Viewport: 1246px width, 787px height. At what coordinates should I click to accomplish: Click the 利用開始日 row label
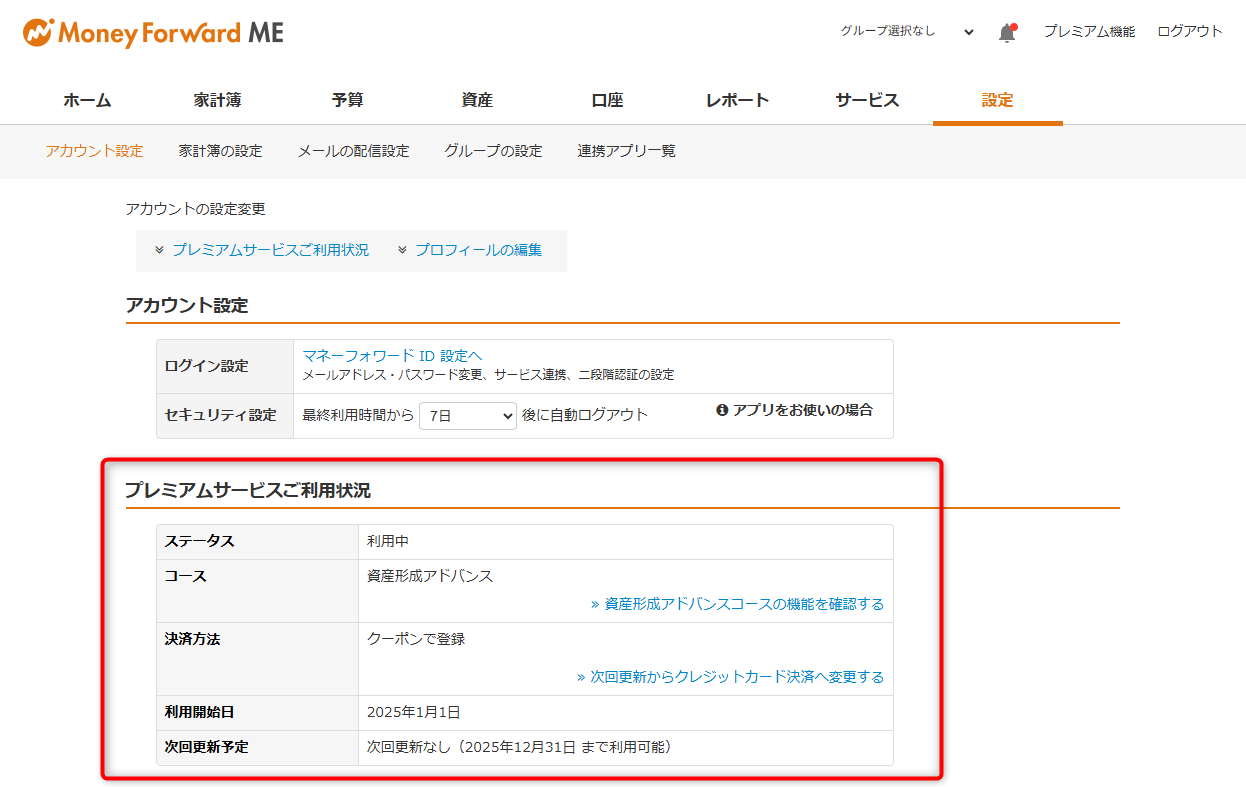(x=200, y=713)
